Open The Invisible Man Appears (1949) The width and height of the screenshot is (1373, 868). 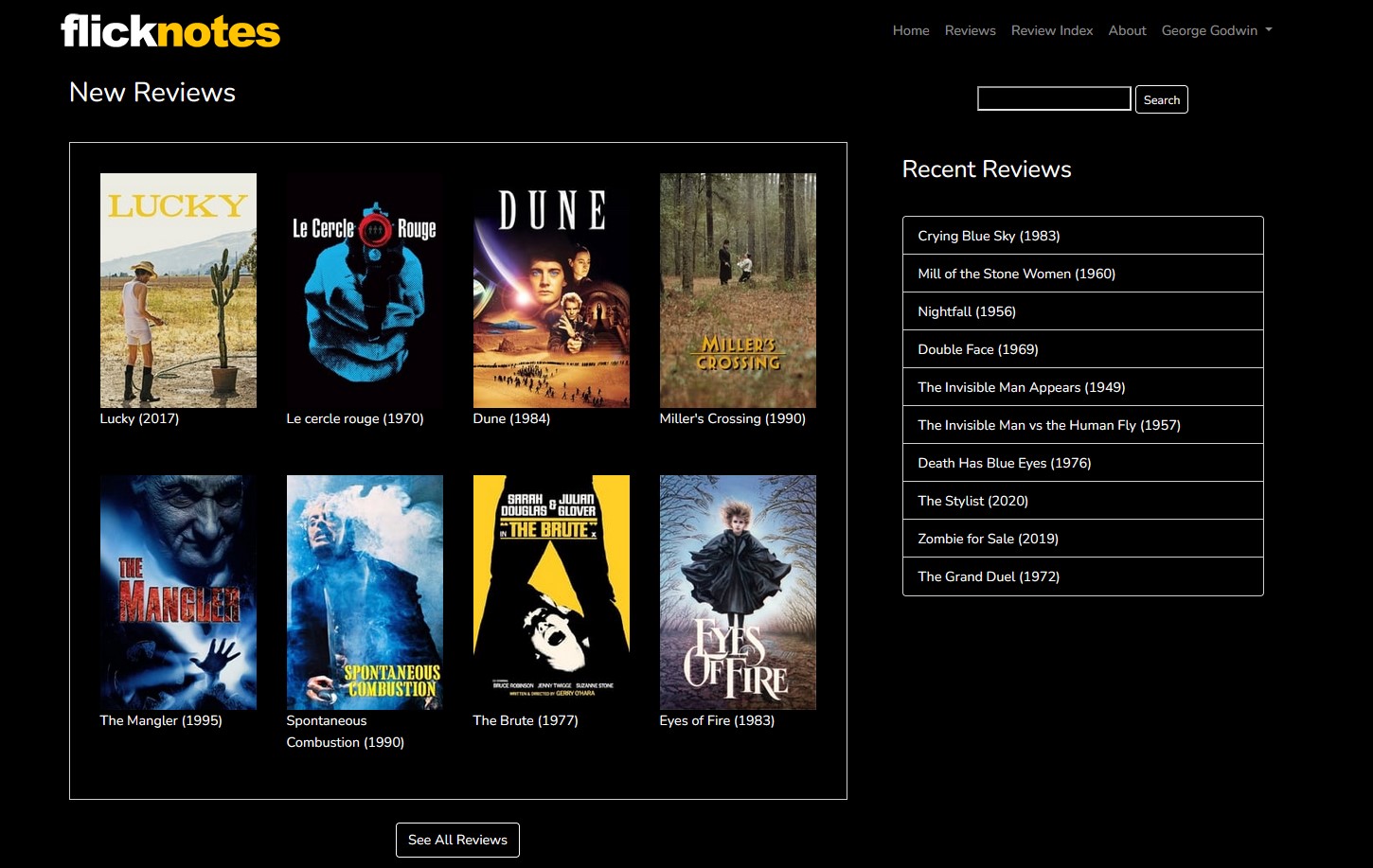(1083, 387)
